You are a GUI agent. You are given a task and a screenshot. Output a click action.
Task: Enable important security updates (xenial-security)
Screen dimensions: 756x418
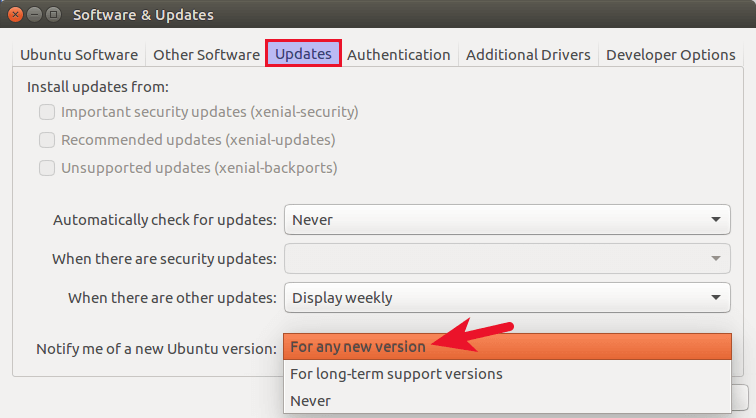(47, 112)
